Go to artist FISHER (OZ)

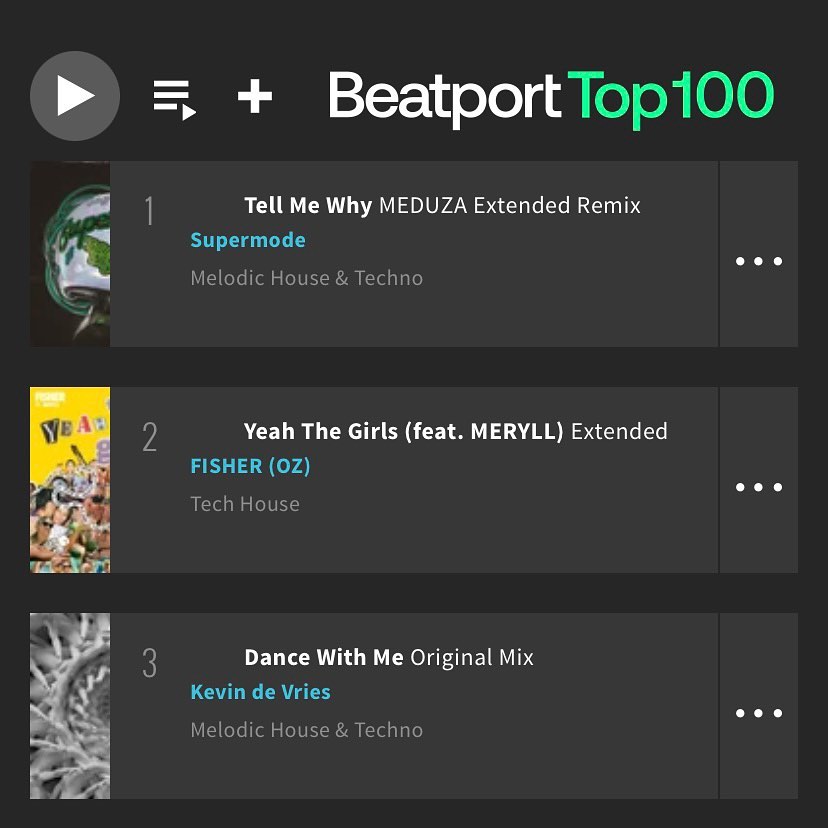pyautogui.click(x=250, y=466)
